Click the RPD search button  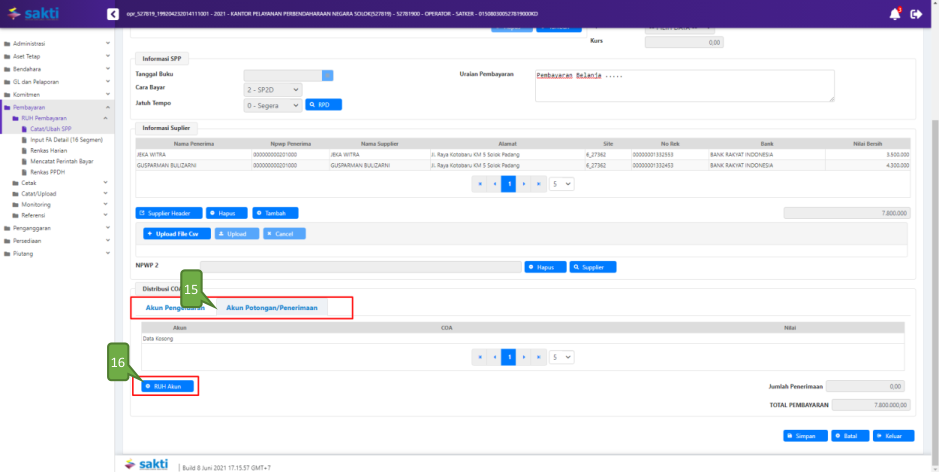(x=324, y=104)
